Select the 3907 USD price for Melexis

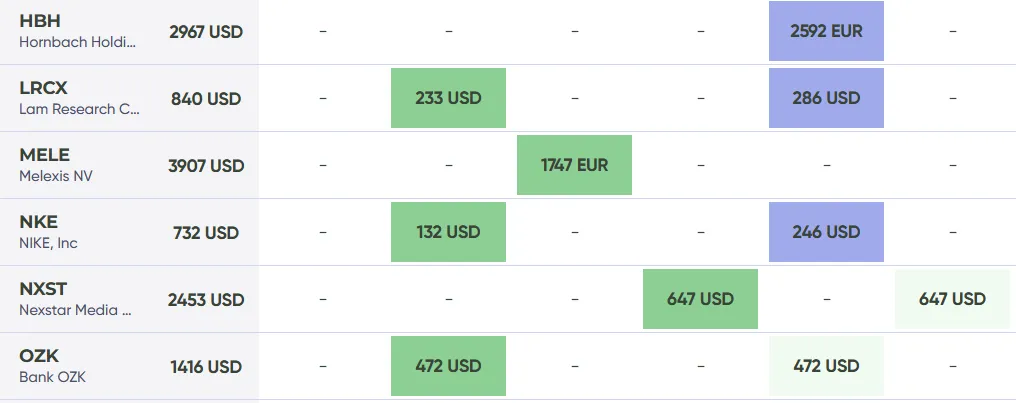point(206,166)
